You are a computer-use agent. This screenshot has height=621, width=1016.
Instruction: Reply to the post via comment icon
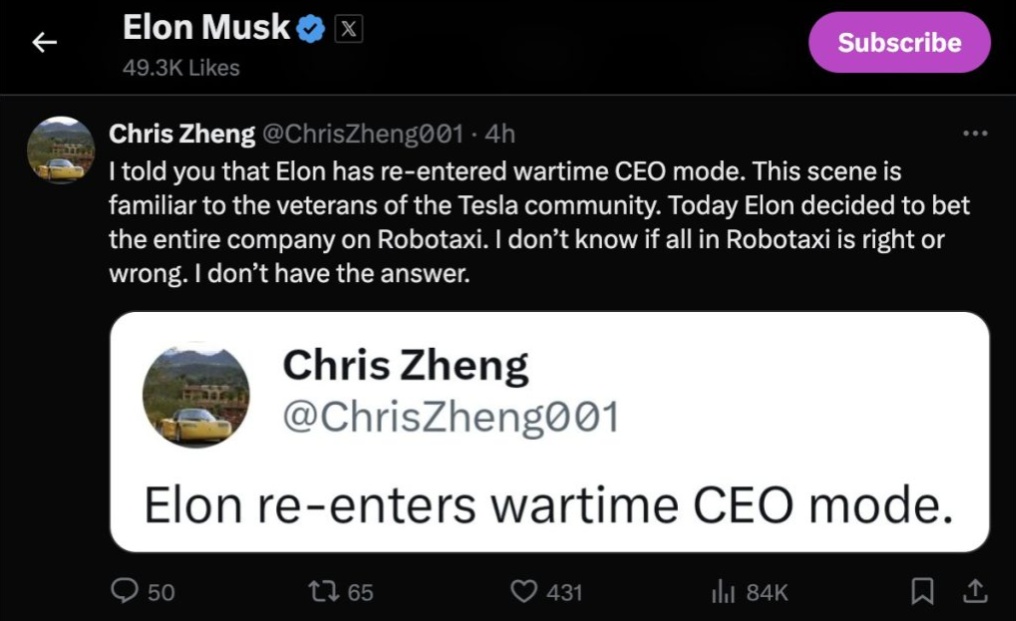(x=124, y=591)
